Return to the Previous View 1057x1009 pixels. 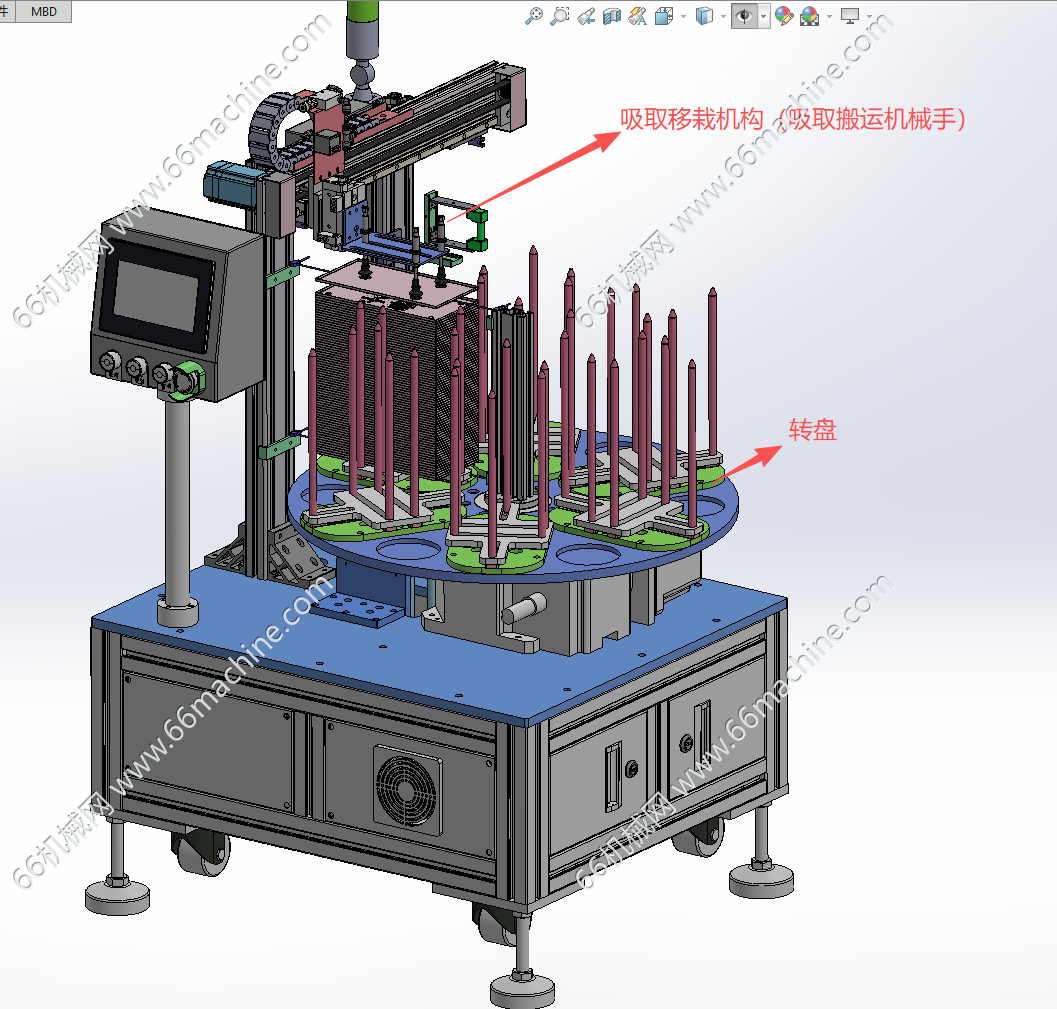point(587,16)
